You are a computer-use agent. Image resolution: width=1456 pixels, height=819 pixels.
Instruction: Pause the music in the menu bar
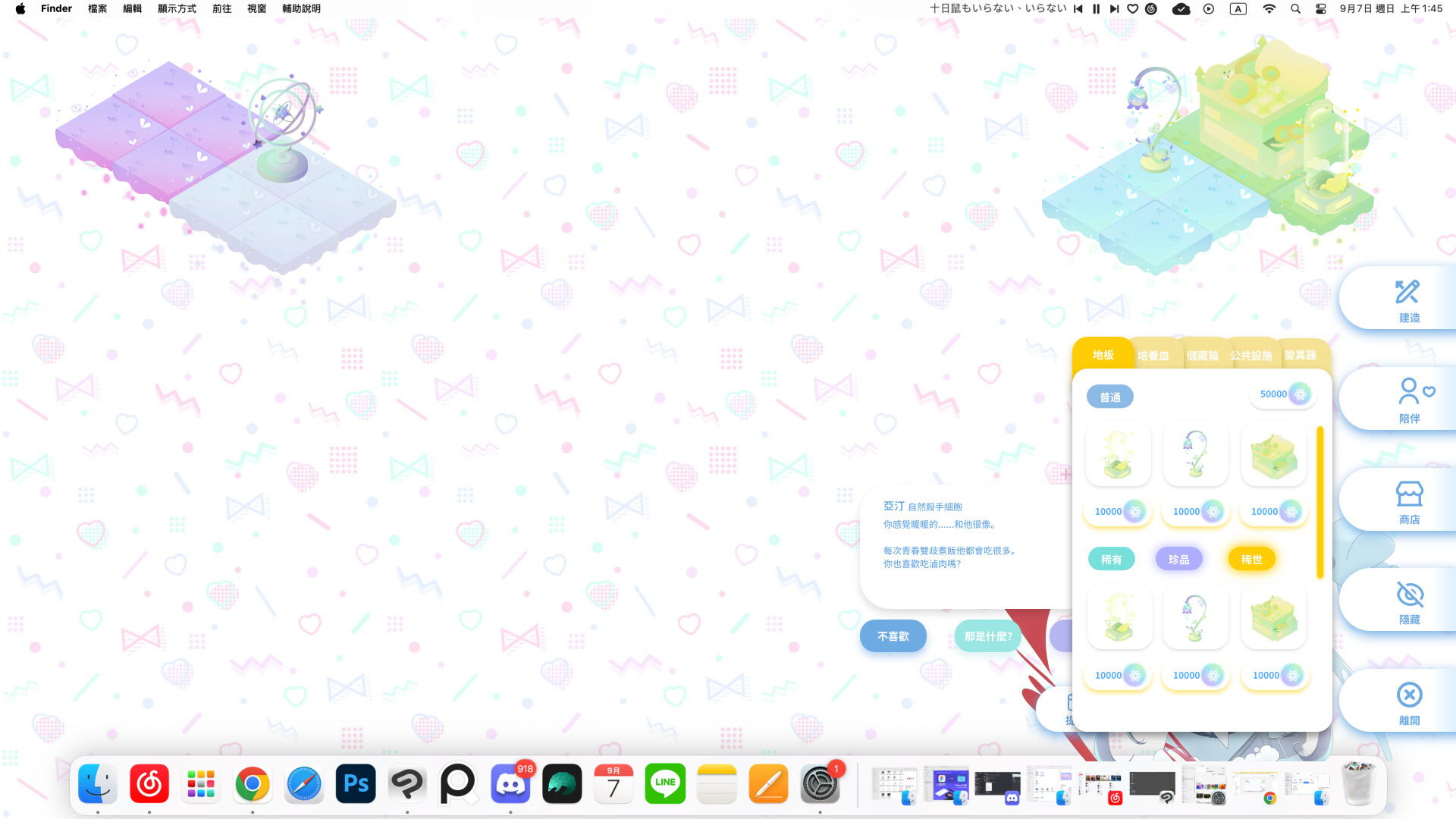tap(1095, 9)
